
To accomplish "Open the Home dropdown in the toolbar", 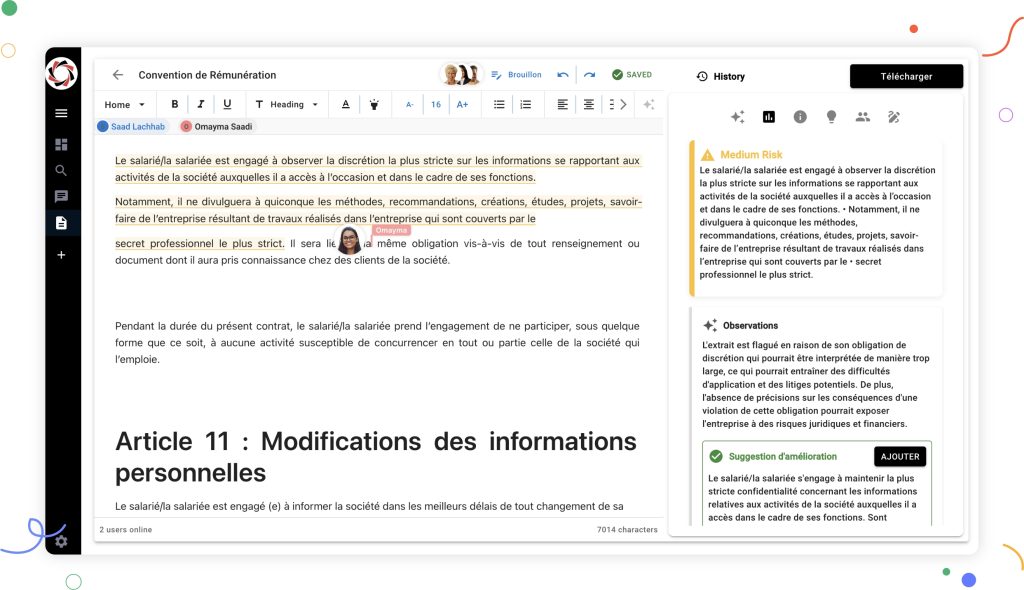I will (125, 104).
